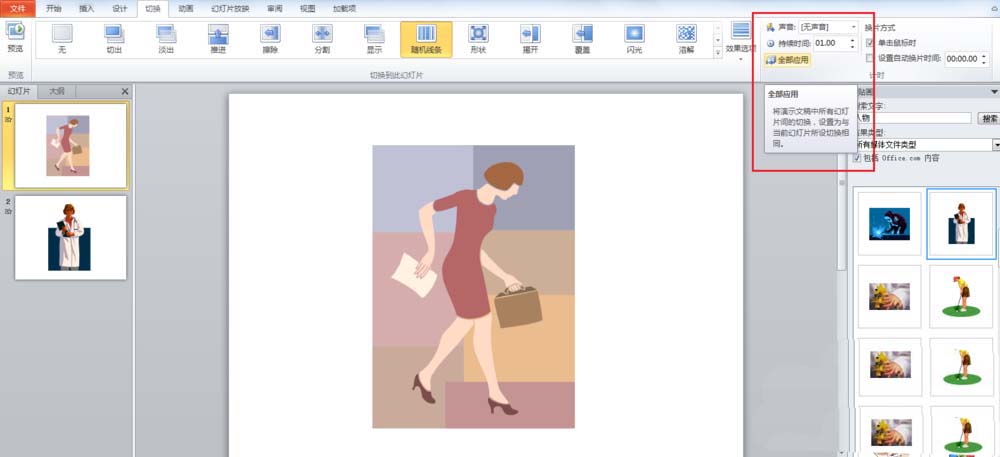Switch to the 视图 (View) tab
This screenshot has width=1000, height=457.
(x=307, y=9)
